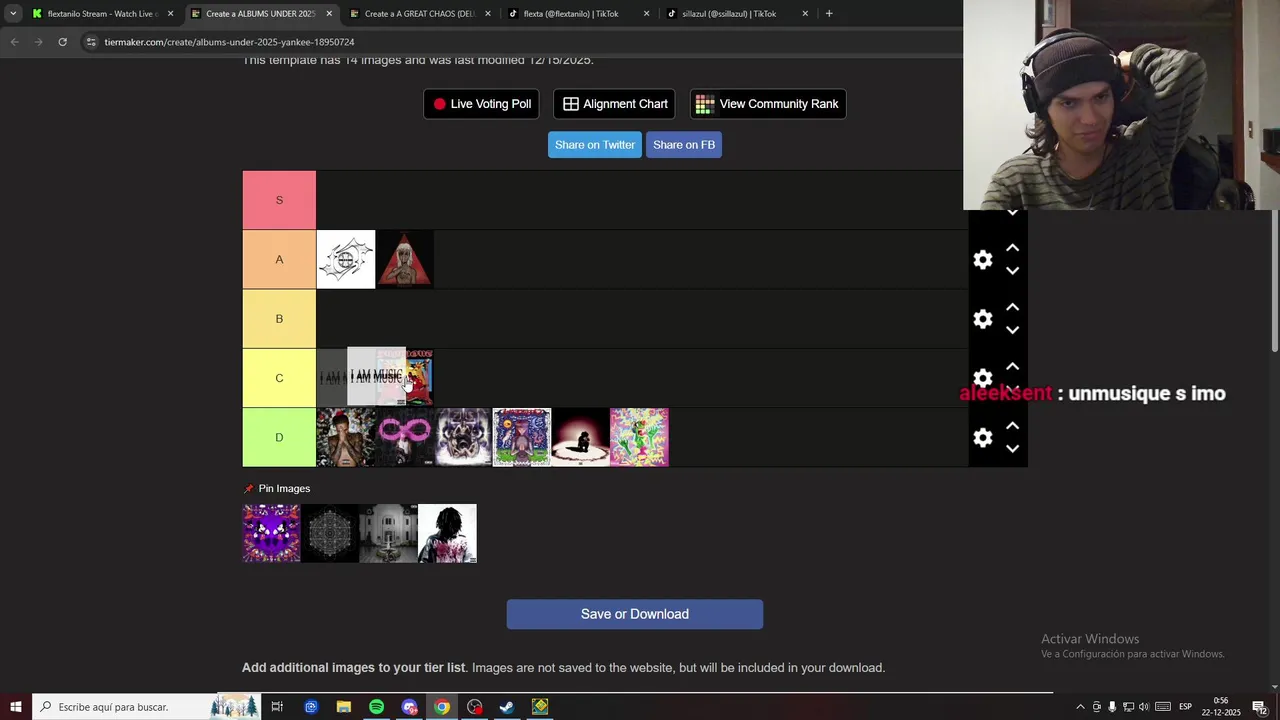Focus the tiermaker.com address bar
Viewport: 1280px width, 720px height.
[x=520, y=42]
